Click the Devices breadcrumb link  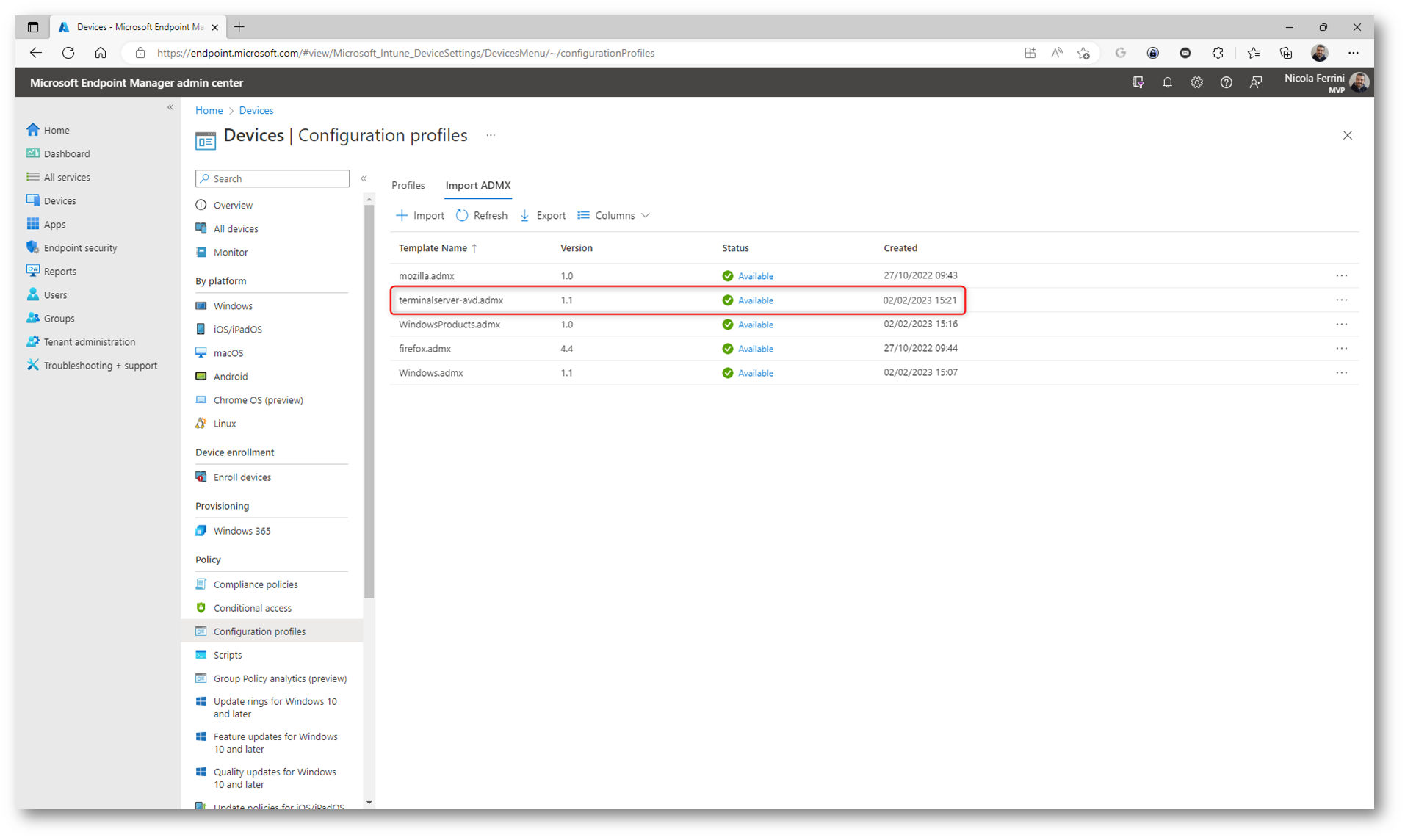point(256,110)
